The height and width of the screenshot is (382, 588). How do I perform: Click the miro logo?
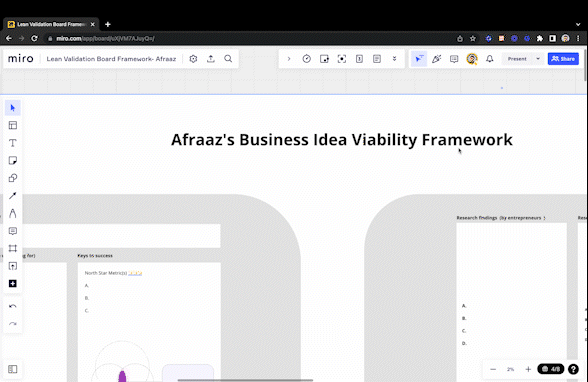(x=21, y=59)
